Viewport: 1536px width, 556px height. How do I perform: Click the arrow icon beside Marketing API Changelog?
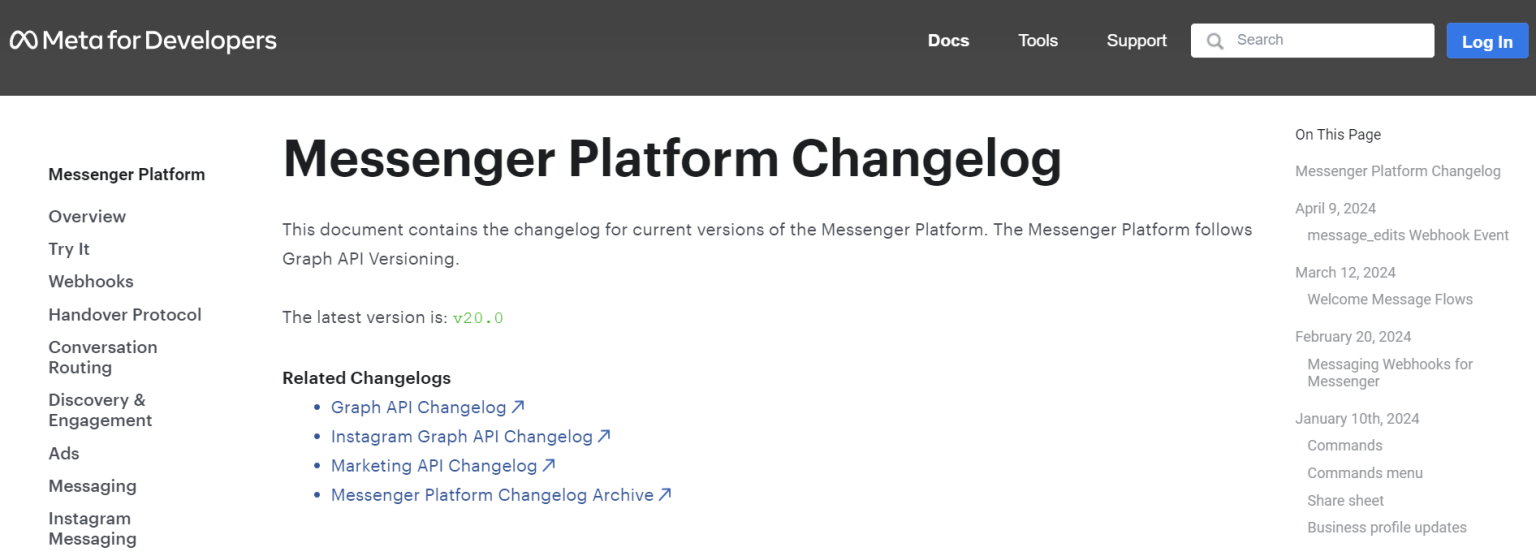click(x=549, y=465)
